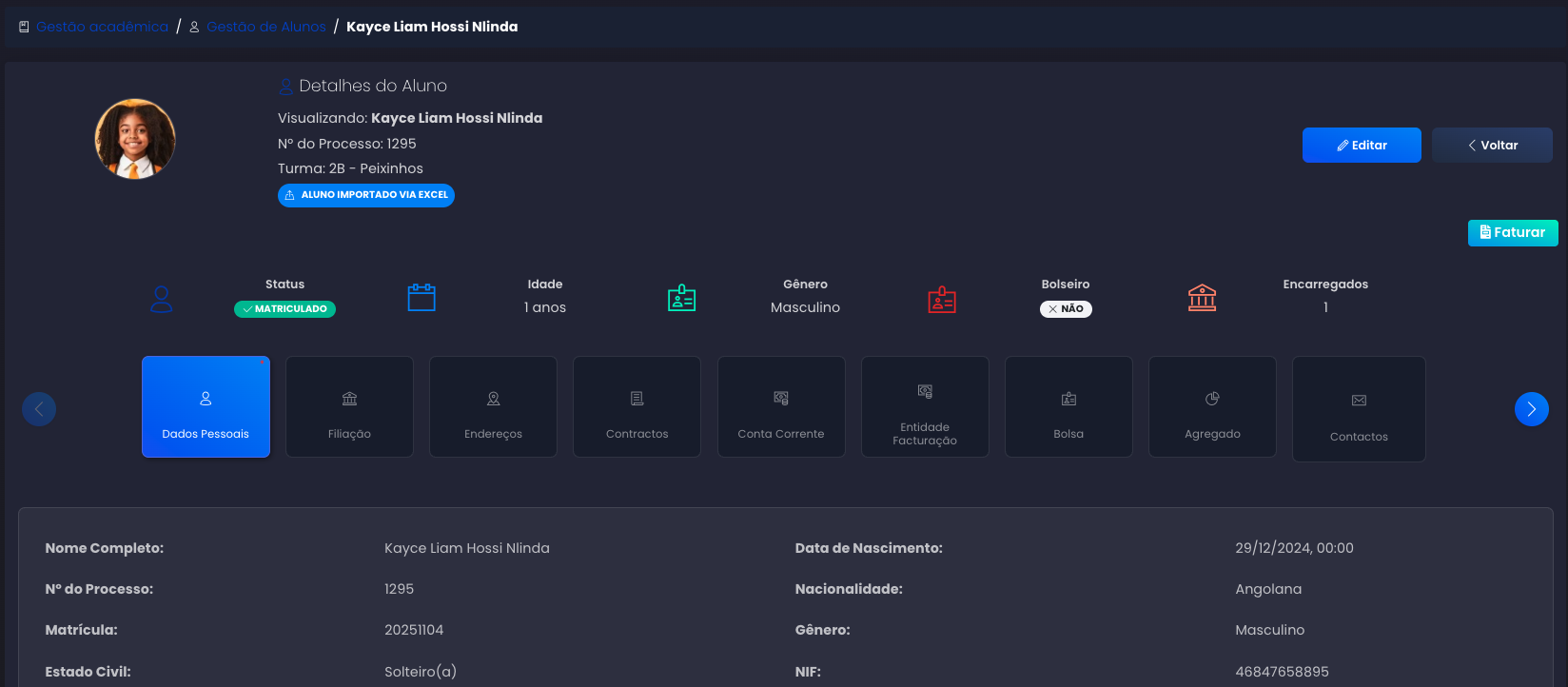Select the Dados Pessoais tab
The height and width of the screenshot is (687, 1568).
pyautogui.click(x=206, y=406)
